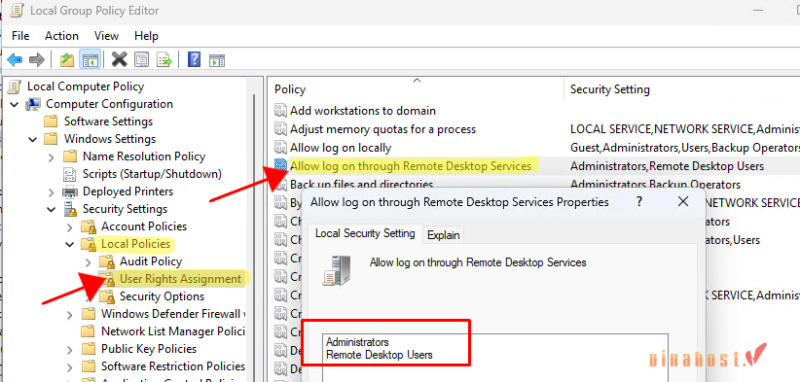
Task: Collapse the Windows Settings node
Action: pos(33,139)
